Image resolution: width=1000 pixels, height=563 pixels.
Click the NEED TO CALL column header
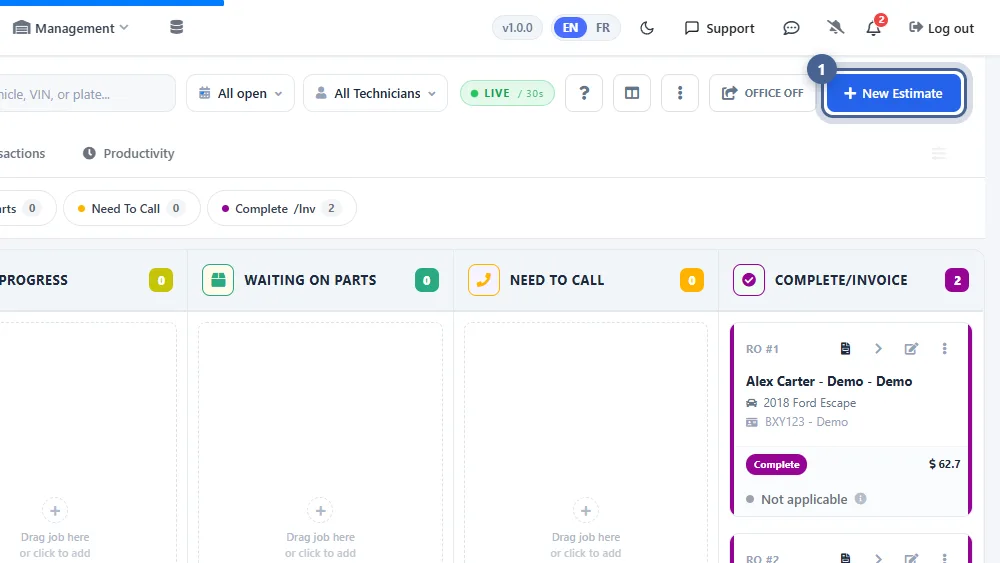coord(557,280)
